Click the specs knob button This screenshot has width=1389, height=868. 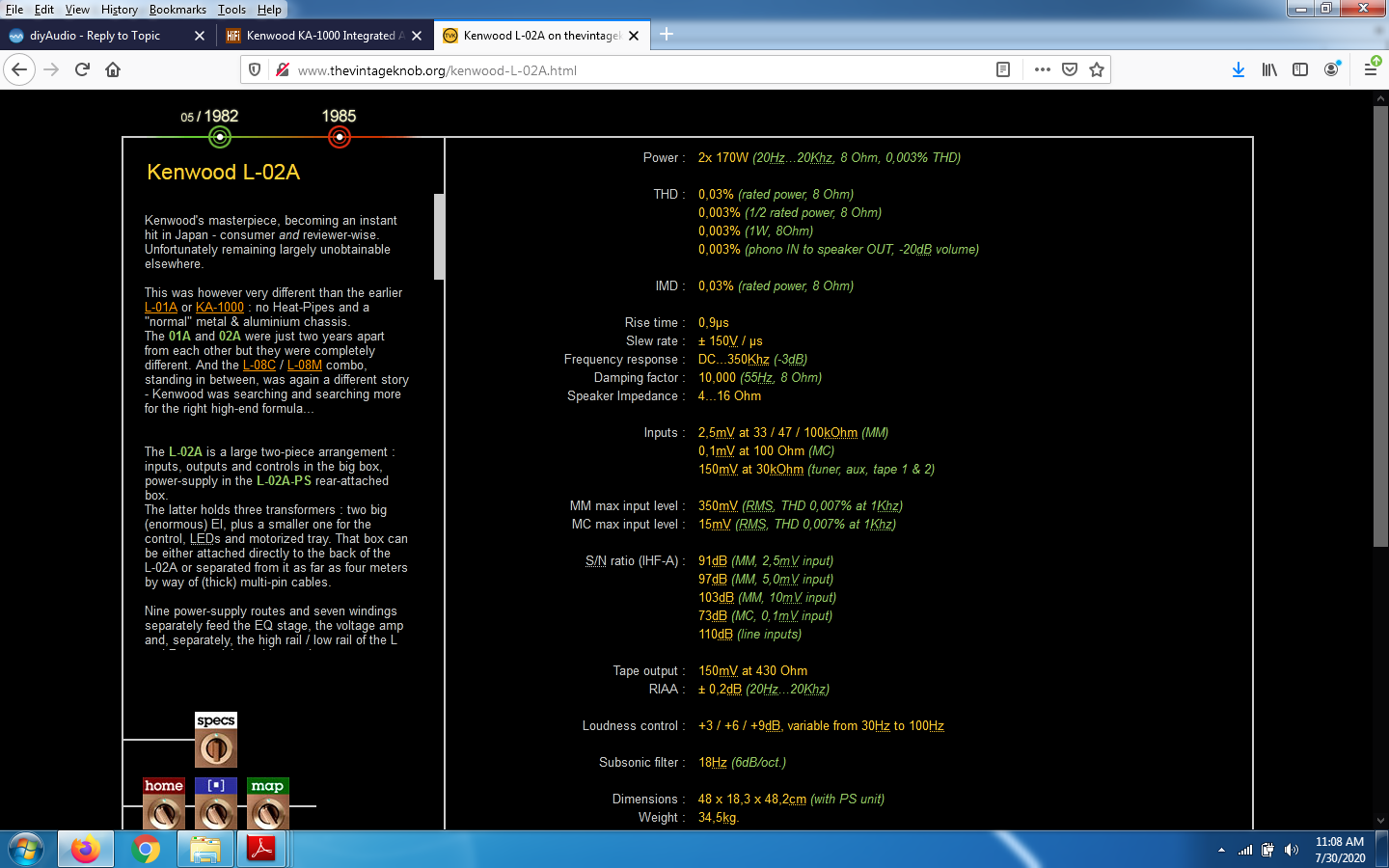[x=216, y=740]
